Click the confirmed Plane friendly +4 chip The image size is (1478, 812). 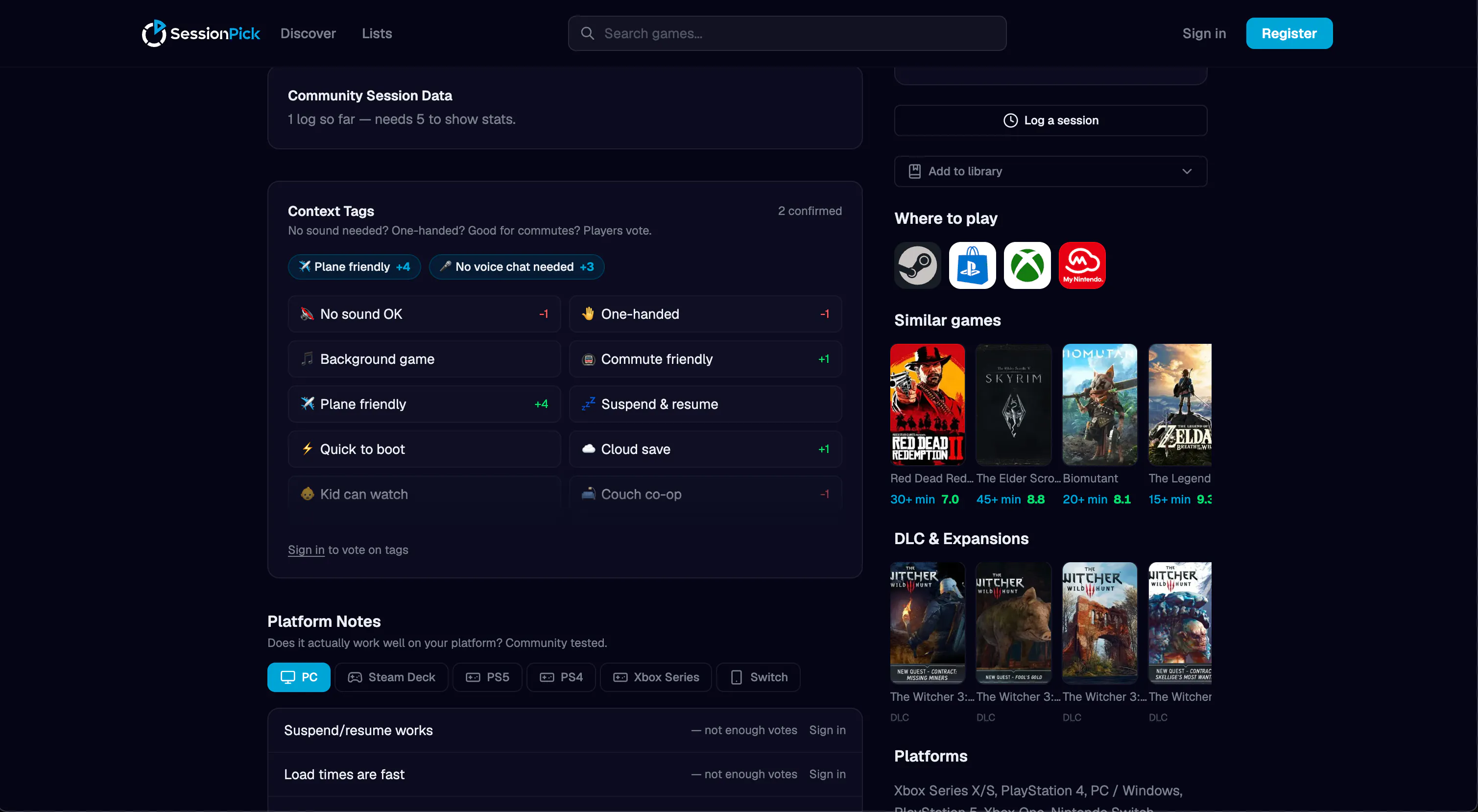coord(354,266)
